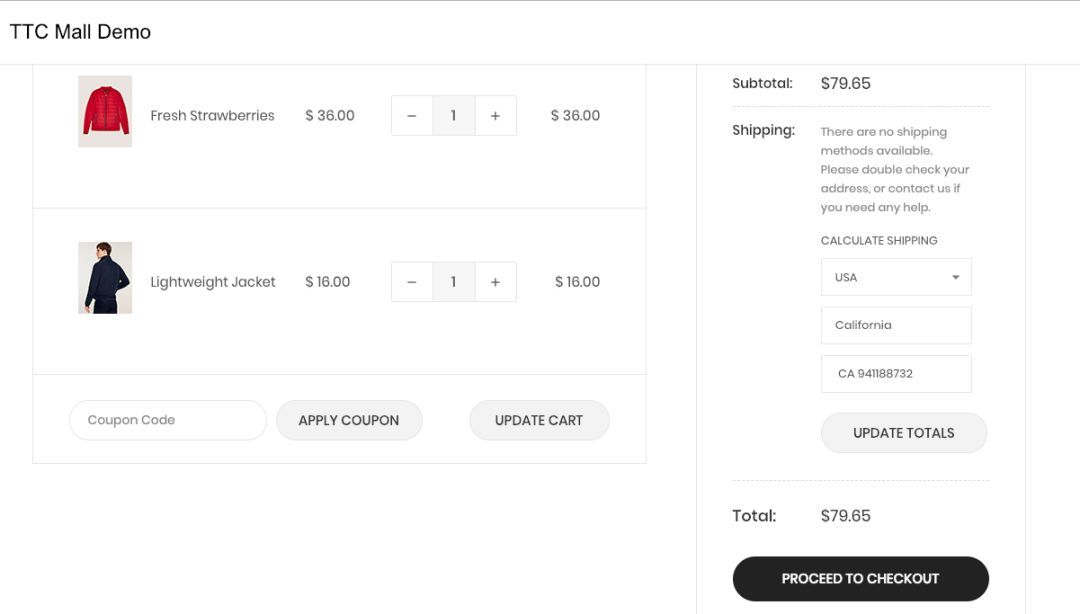Open the Fresh Strawberries product thumbnail
1080x614 pixels.
click(105, 111)
